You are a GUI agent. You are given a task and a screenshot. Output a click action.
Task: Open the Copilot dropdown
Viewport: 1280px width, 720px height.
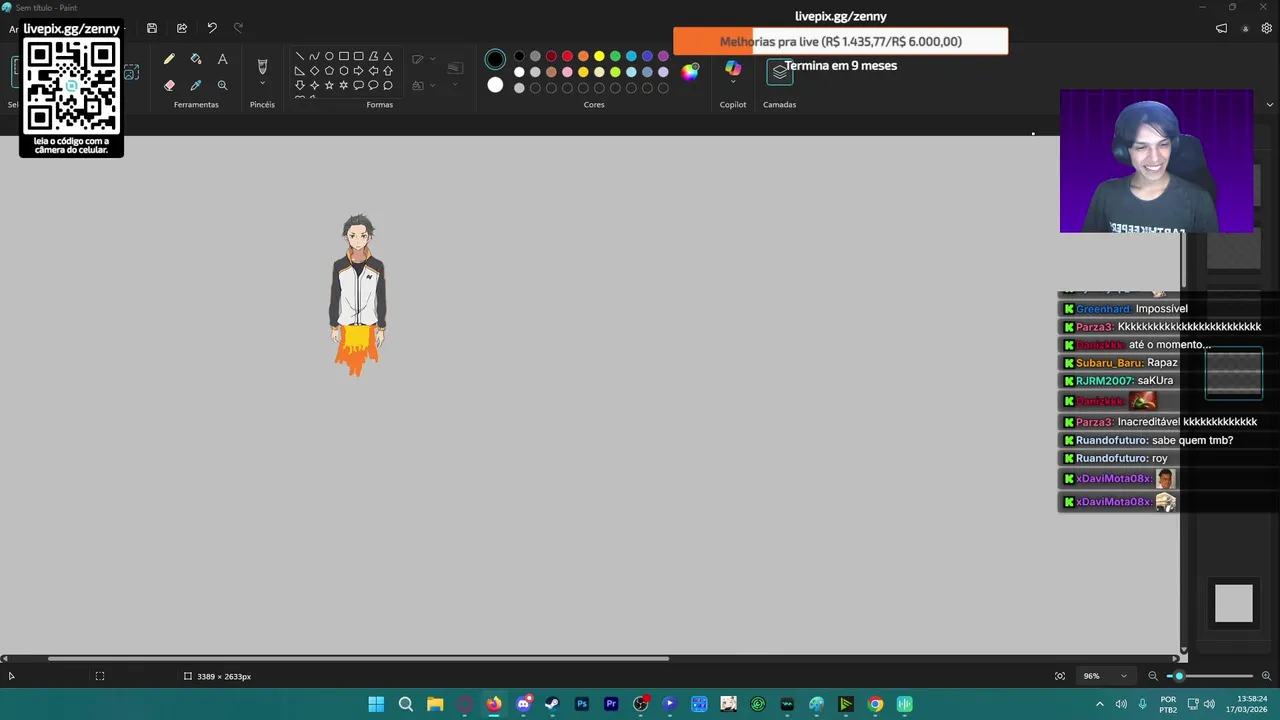(x=733, y=83)
